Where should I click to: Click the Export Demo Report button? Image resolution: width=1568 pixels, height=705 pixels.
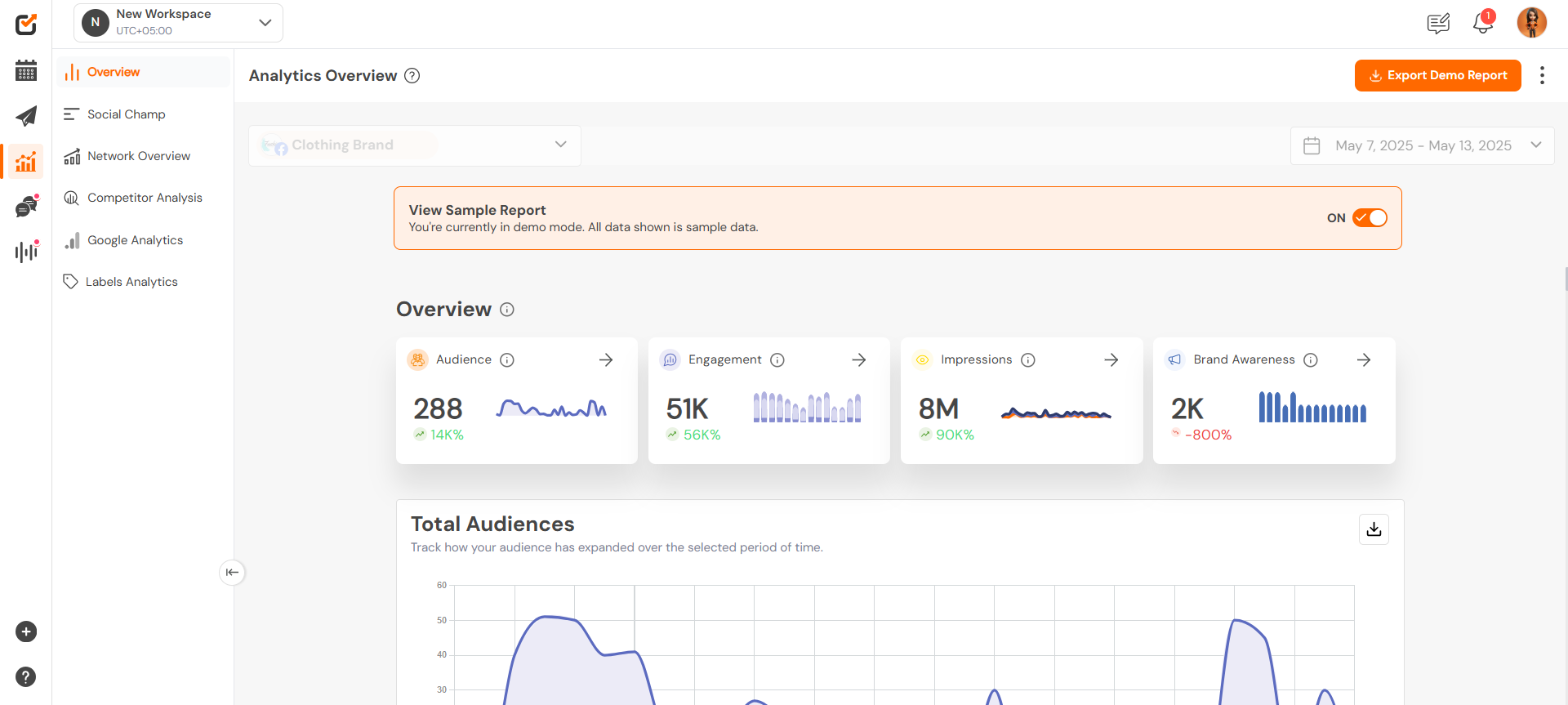pos(1437,75)
